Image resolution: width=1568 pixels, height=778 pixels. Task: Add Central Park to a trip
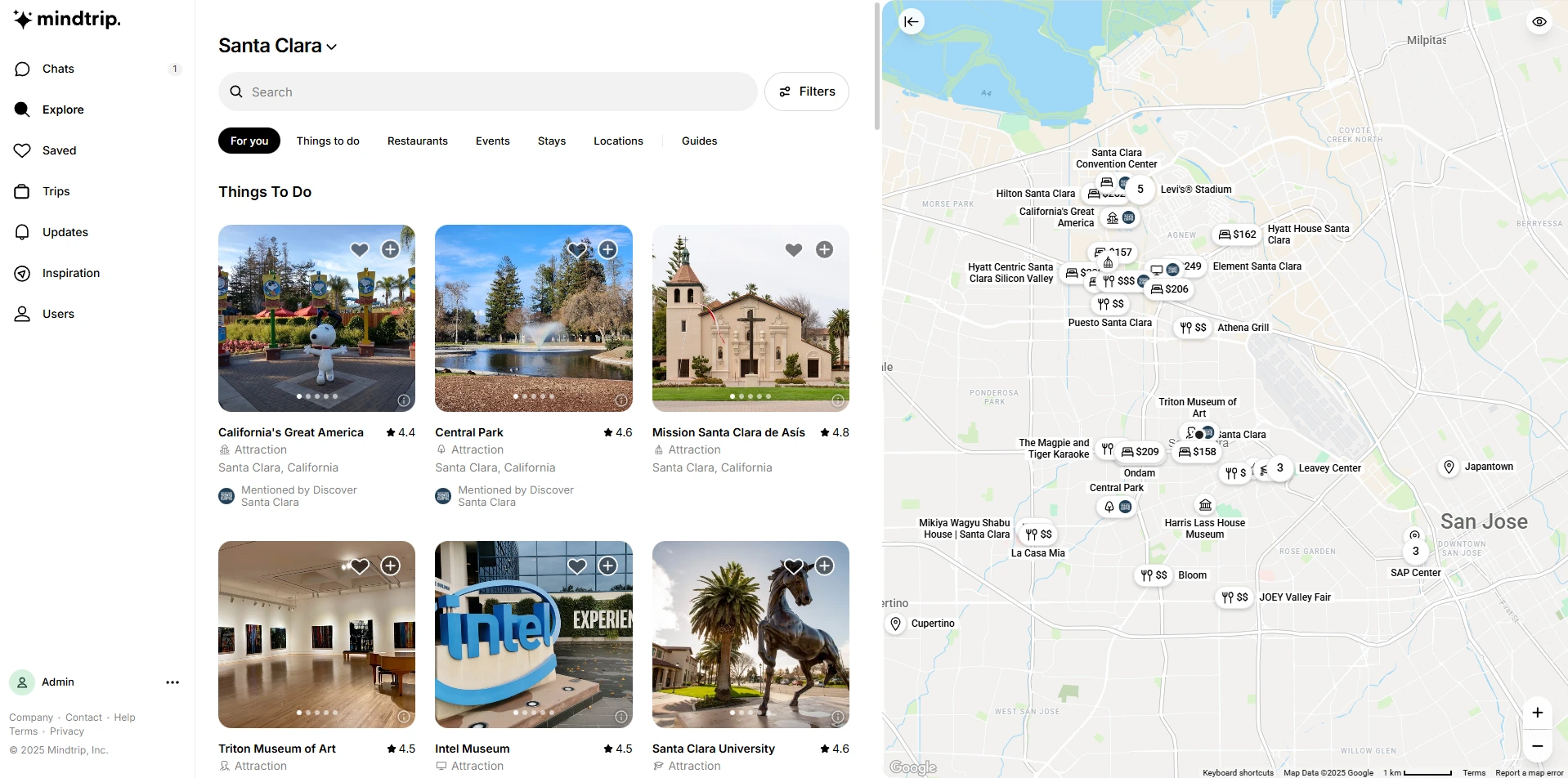pyautogui.click(x=608, y=250)
